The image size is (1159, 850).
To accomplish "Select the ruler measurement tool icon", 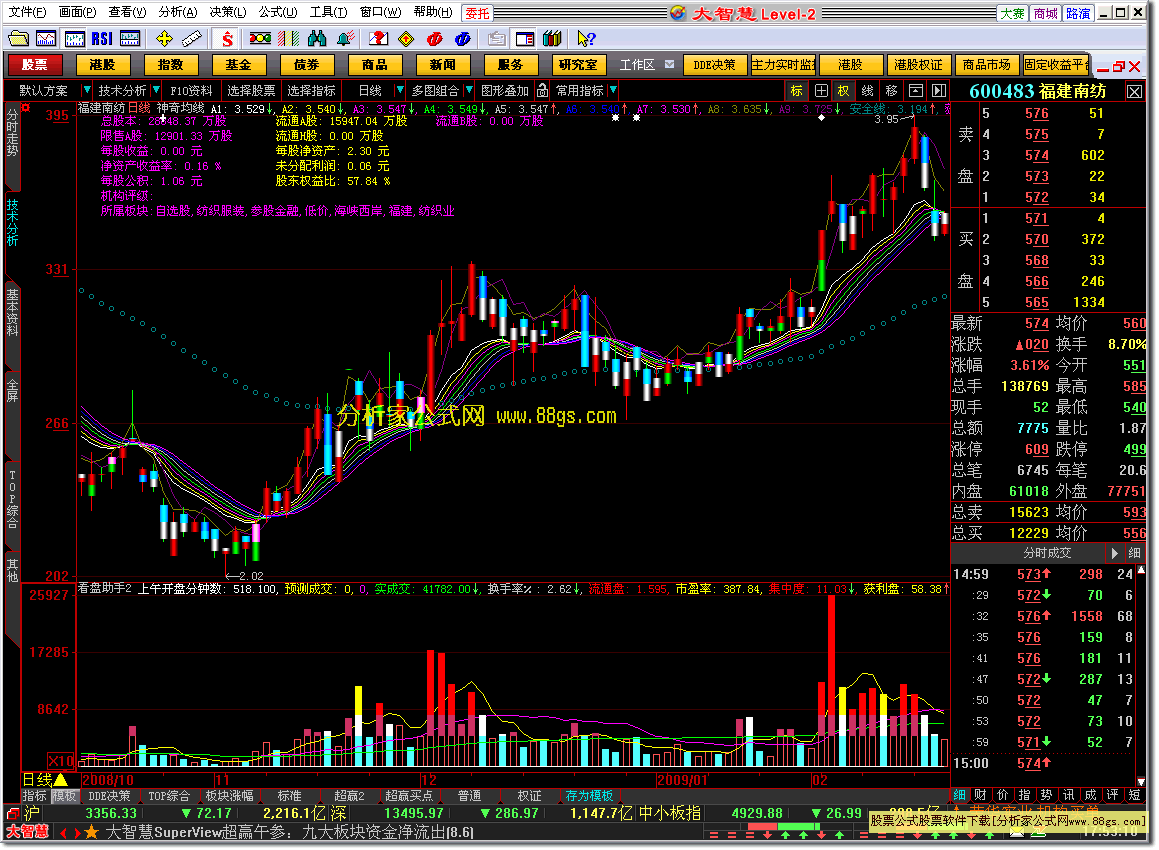I will pos(192,38).
